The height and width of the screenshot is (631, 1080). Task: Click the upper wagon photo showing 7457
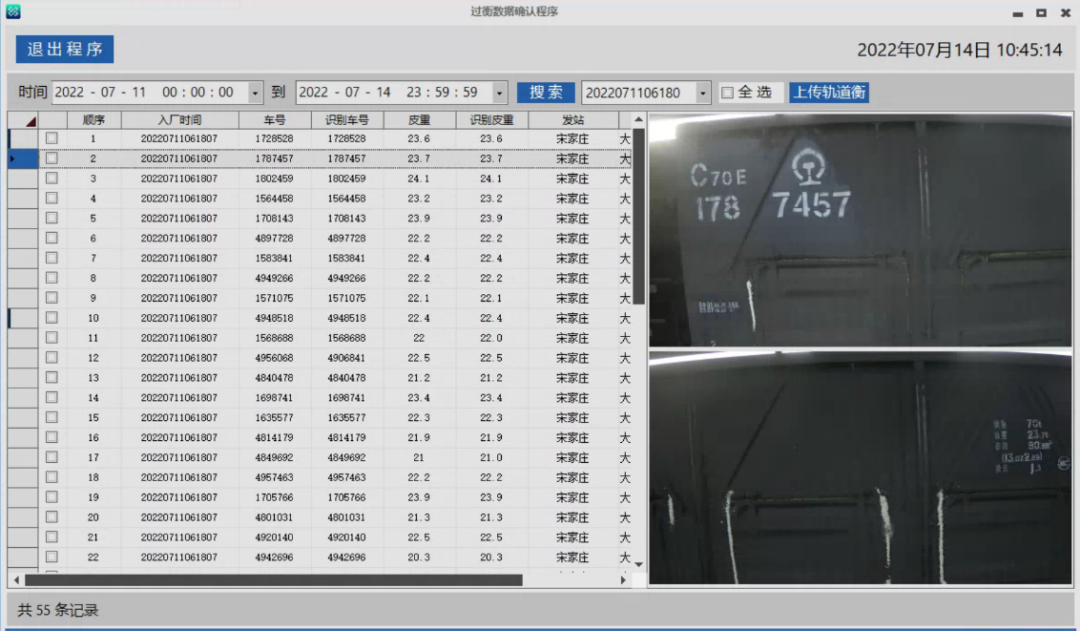tap(860, 229)
